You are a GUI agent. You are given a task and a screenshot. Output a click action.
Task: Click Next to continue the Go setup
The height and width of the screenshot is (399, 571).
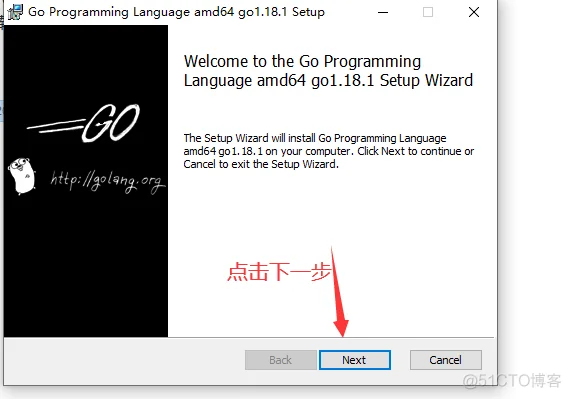coord(355,360)
